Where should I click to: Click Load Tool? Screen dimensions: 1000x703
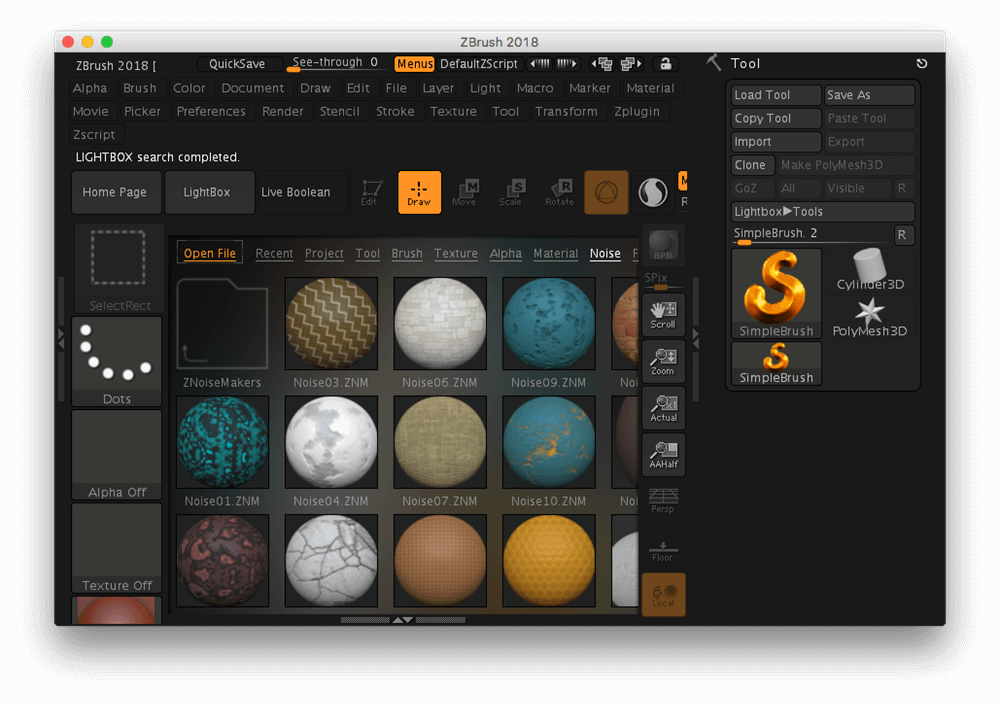pos(776,95)
